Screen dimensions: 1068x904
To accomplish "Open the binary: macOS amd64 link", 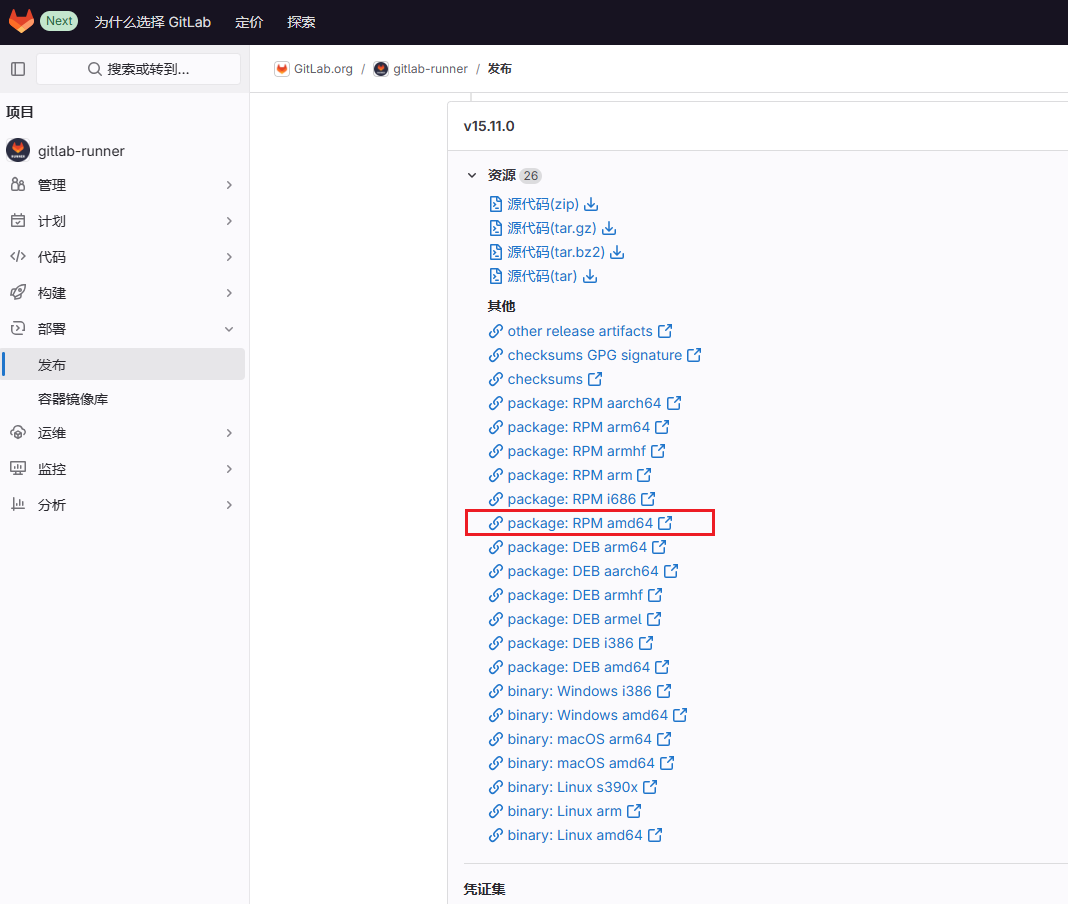I will [581, 763].
